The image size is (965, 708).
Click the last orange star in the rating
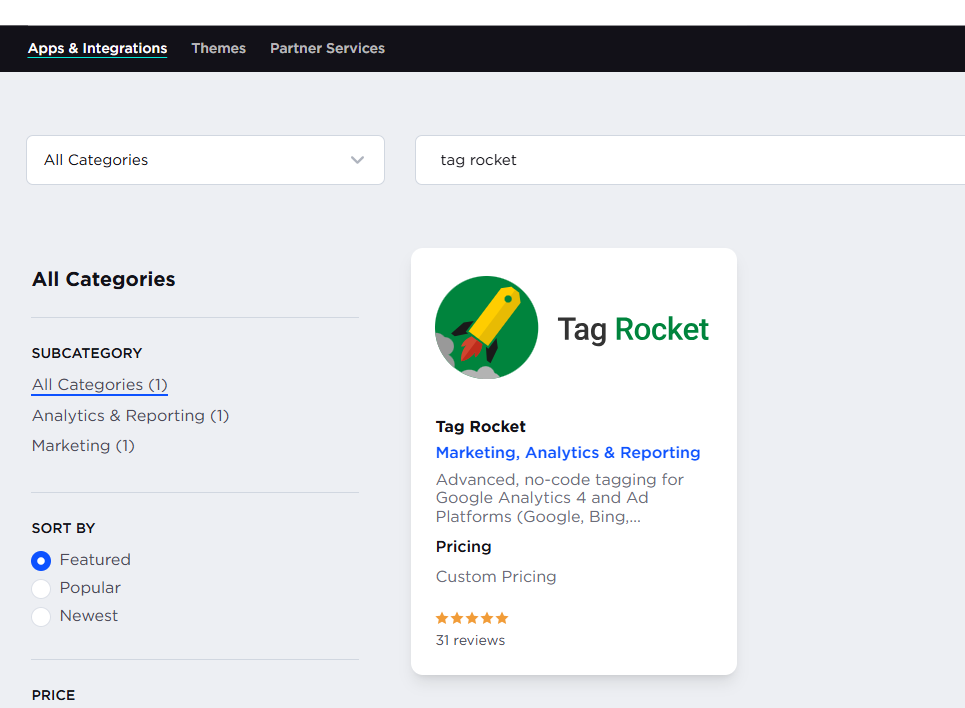[x=503, y=618]
